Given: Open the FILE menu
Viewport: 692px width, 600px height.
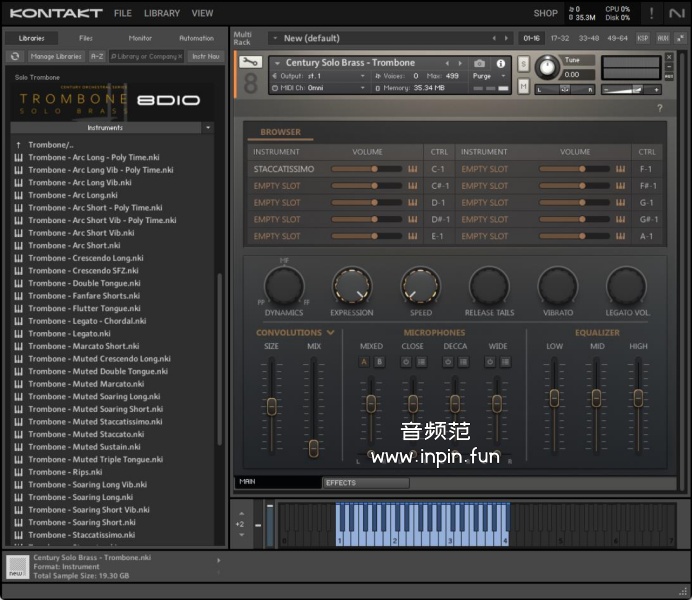Looking at the screenshot, I should (x=122, y=13).
